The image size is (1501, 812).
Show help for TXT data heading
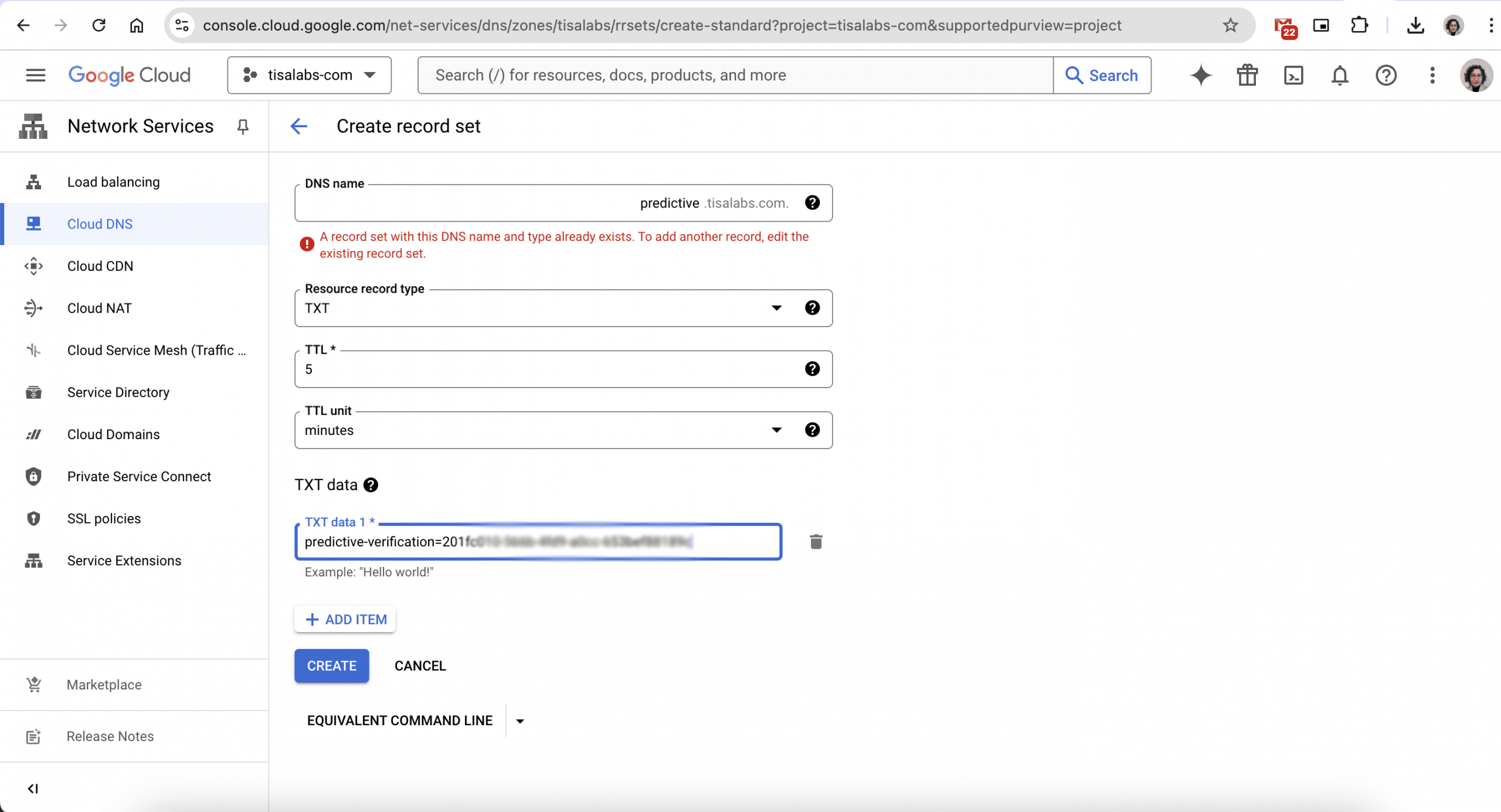[371, 485]
